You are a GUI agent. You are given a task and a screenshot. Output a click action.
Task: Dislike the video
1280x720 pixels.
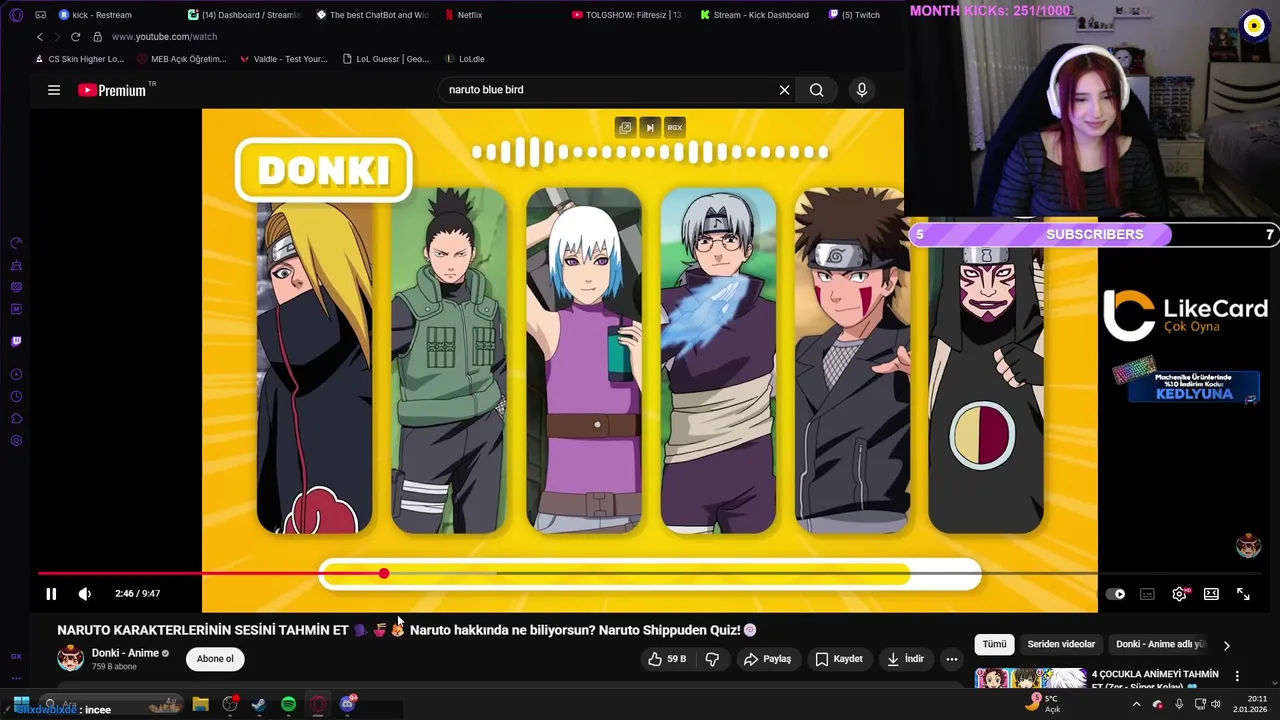click(713, 659)
